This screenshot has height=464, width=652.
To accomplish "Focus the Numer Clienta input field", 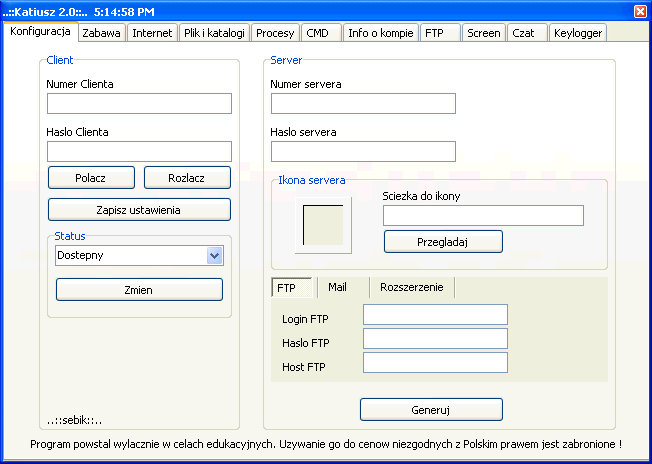I will [139, 103].
